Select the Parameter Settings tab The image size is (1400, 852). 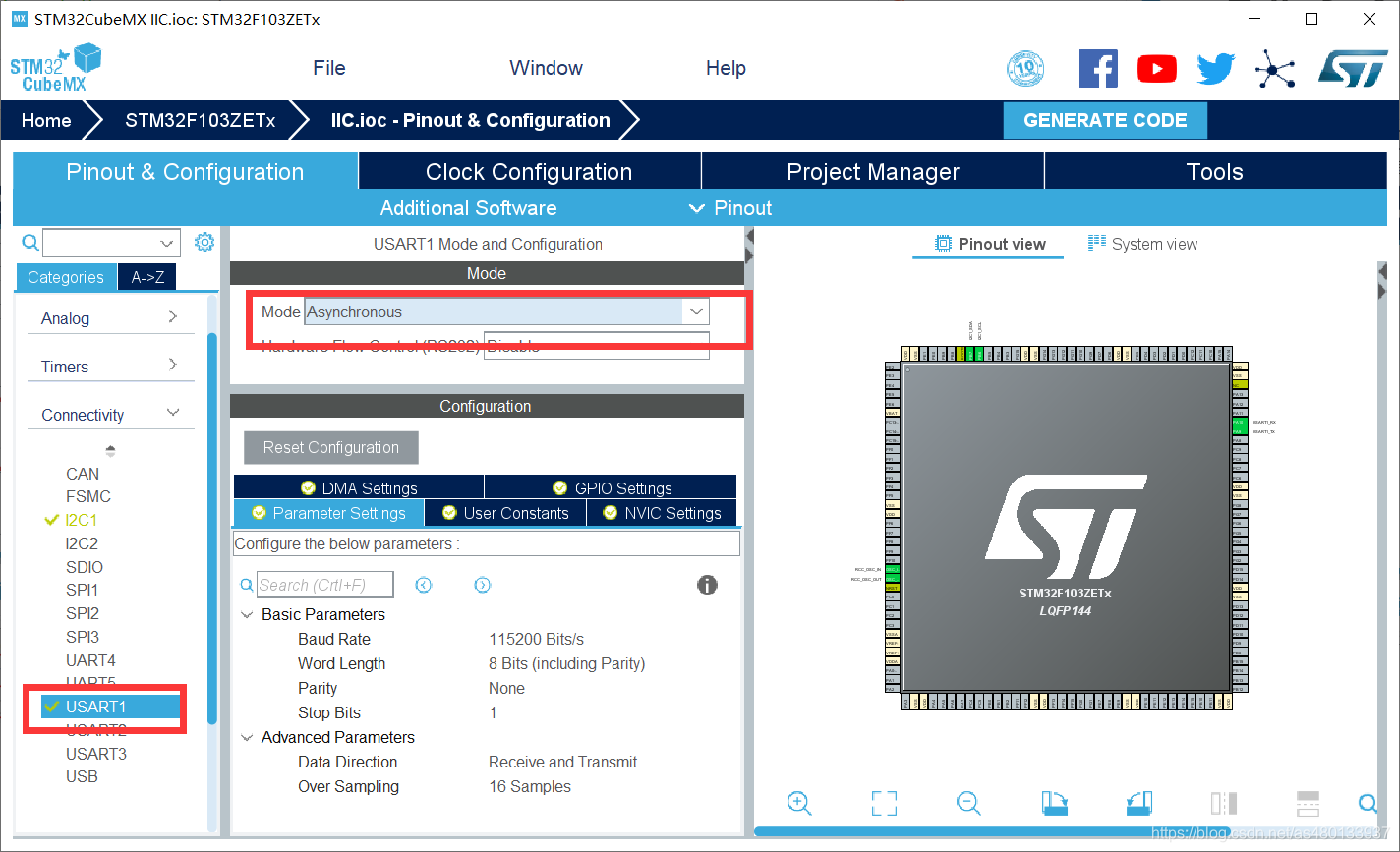click(328, 513)
